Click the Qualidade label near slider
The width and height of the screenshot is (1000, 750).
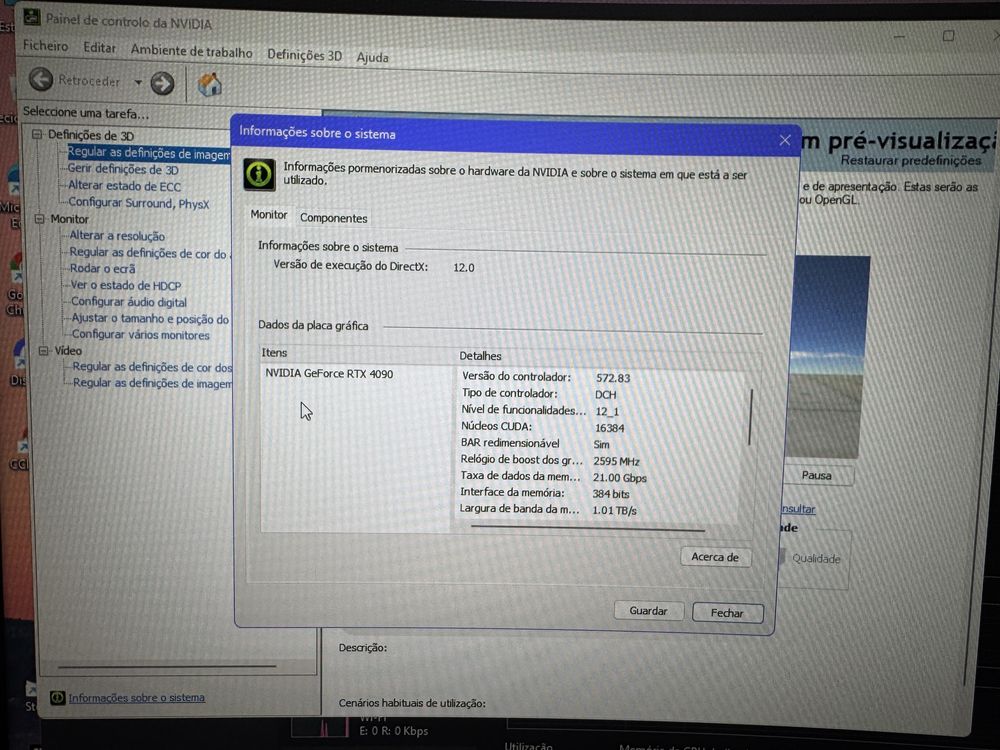coord(816,559)
